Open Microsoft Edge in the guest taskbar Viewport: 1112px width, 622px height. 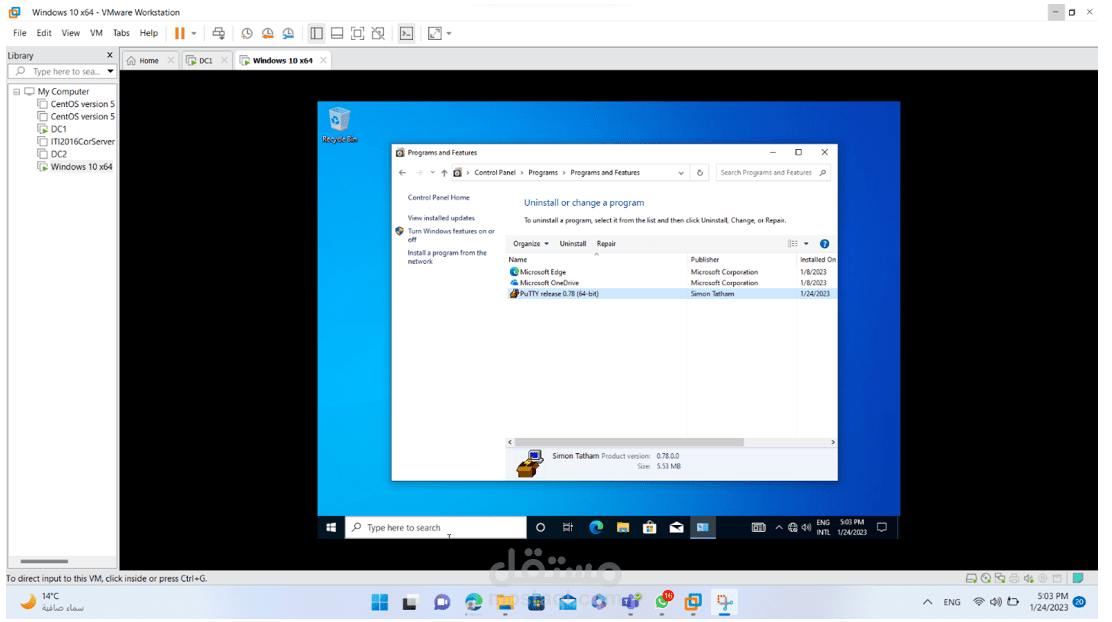596,528
